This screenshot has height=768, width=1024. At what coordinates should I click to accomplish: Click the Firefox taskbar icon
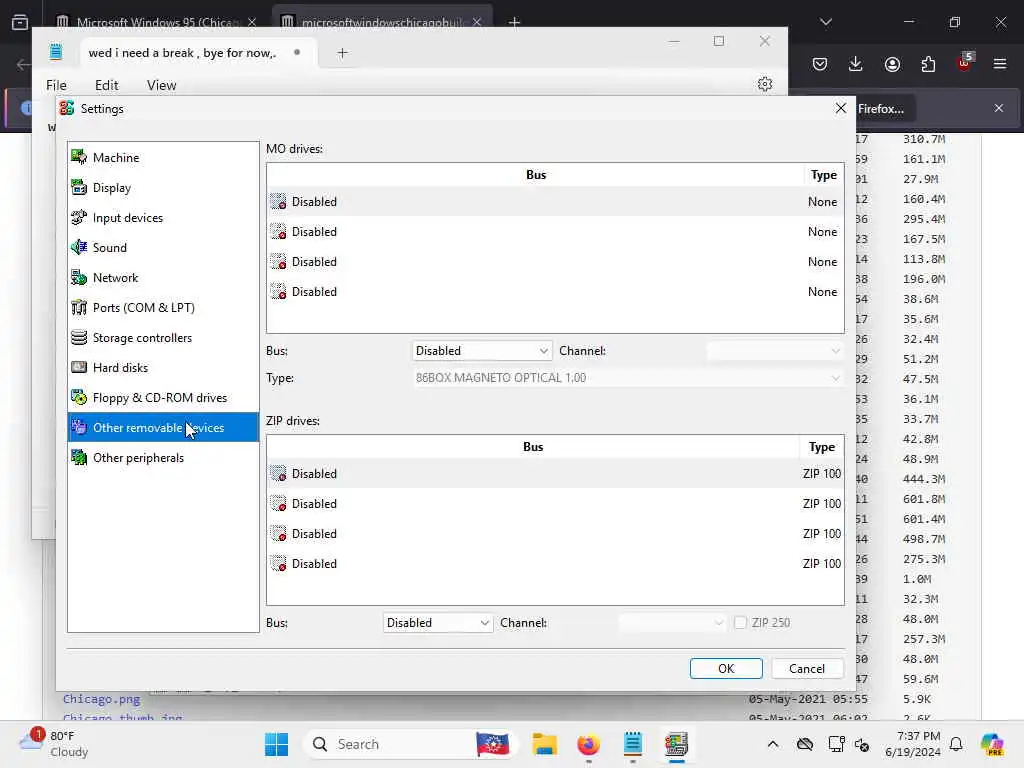(x=588, y=744)
